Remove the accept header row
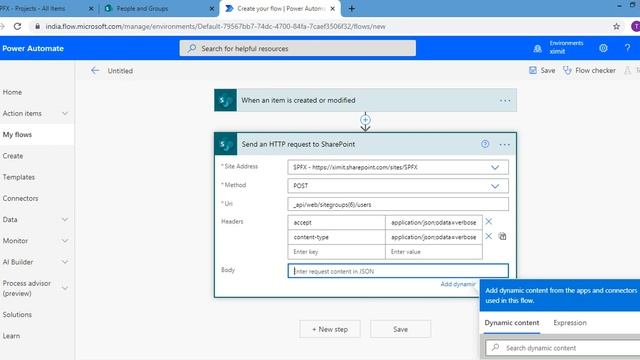The height and width of the screenshot is (360, 640). coord(489,222)
